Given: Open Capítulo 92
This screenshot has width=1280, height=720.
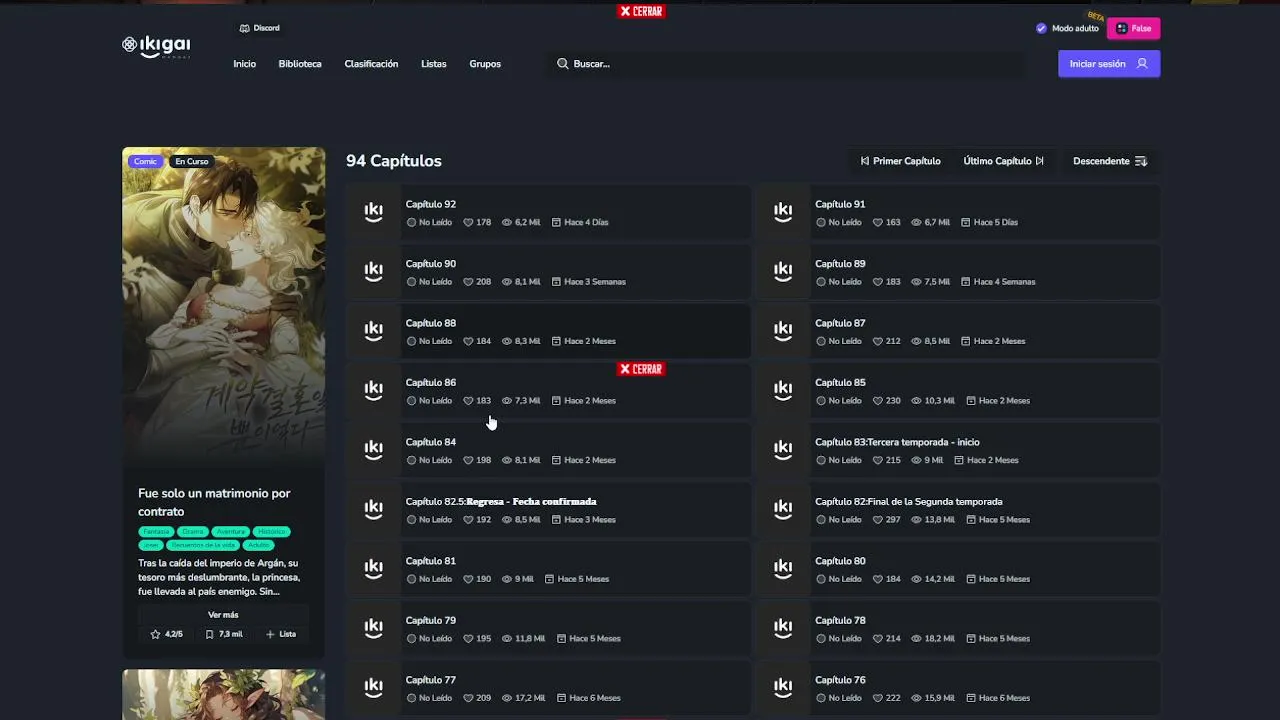Looking at the screenshot, I should click(548, 212).
